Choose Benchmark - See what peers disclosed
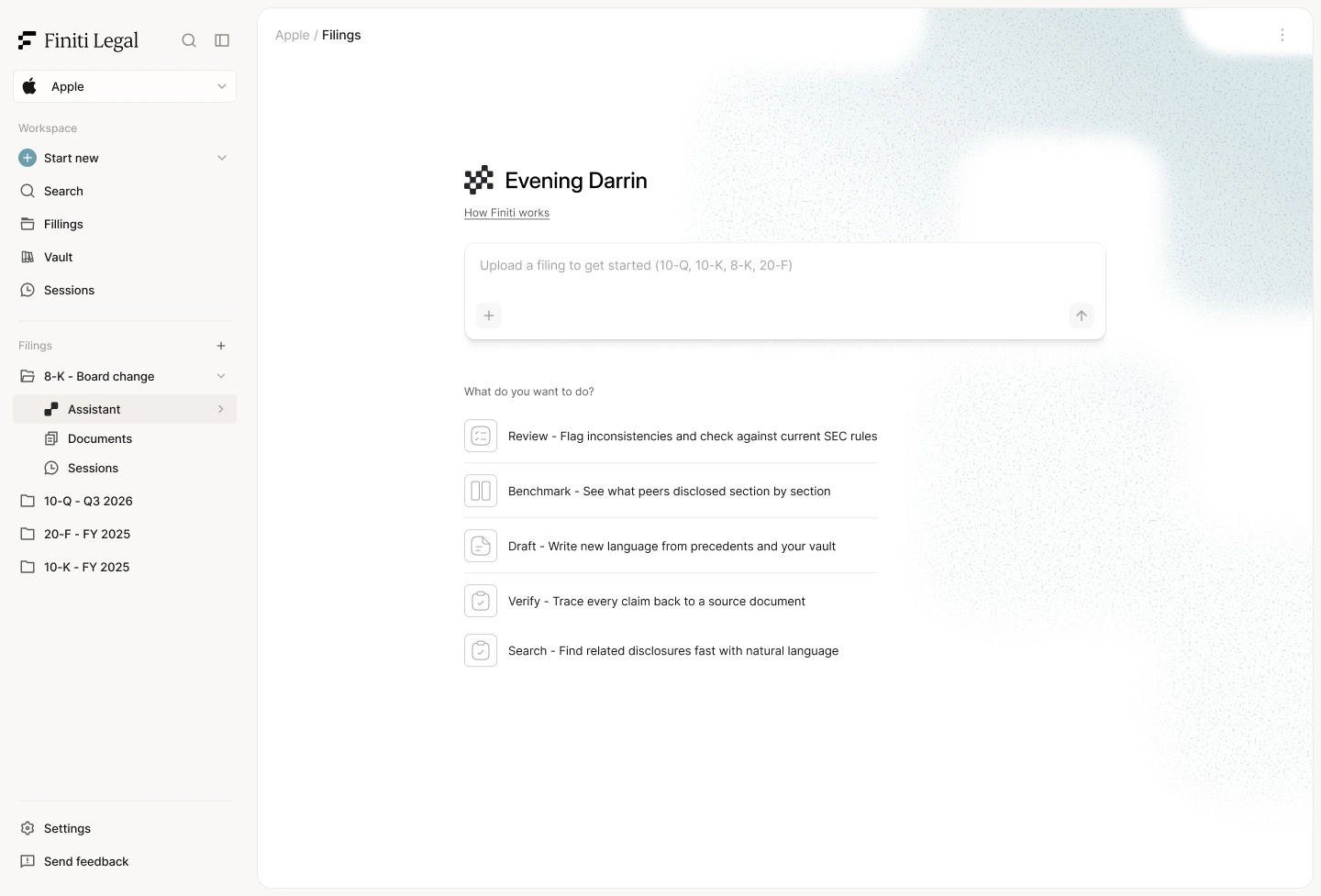The width and height of the screenshot is (1321, 896). point(671,492)
